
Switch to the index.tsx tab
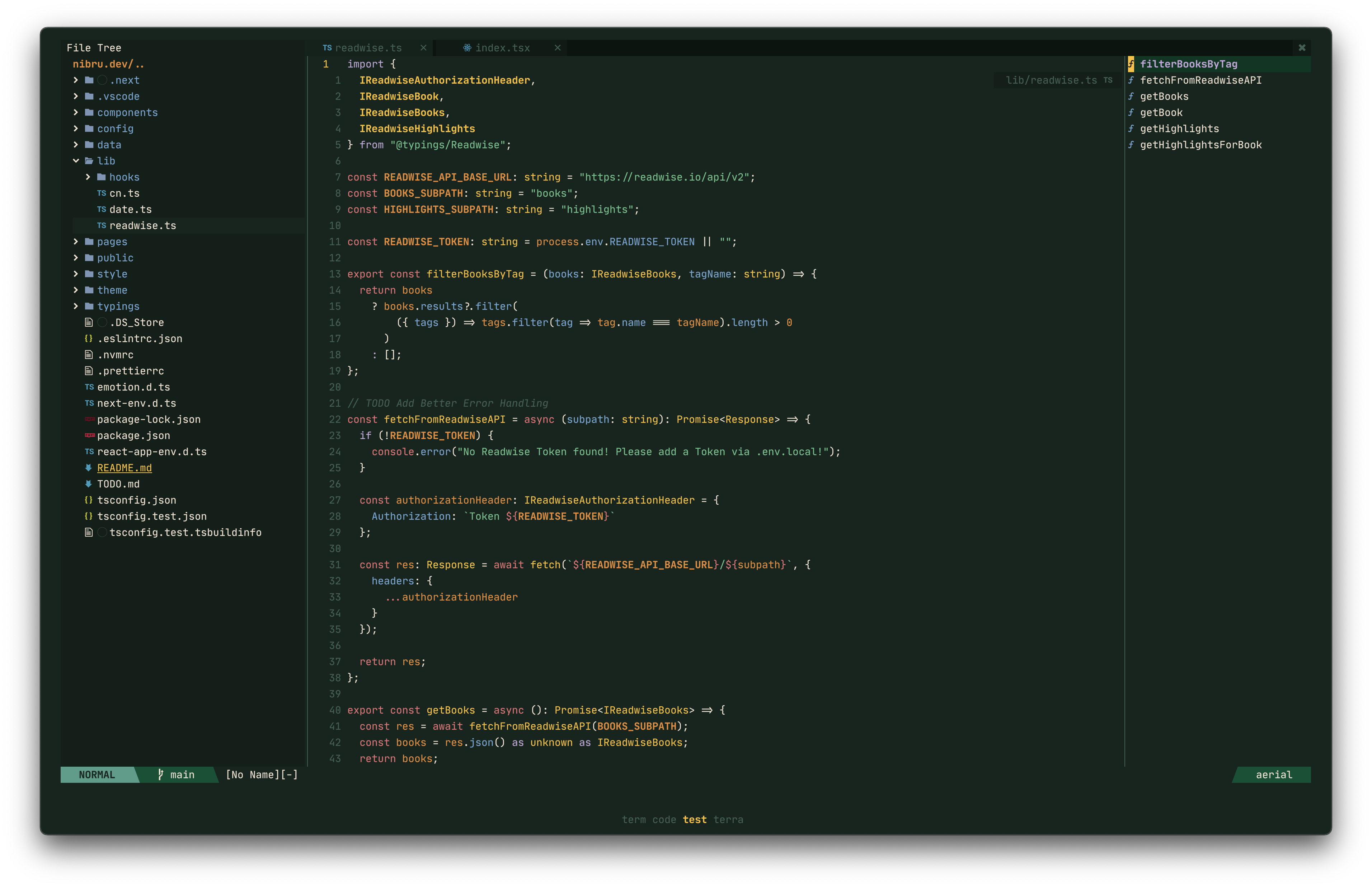coord(502,48)
